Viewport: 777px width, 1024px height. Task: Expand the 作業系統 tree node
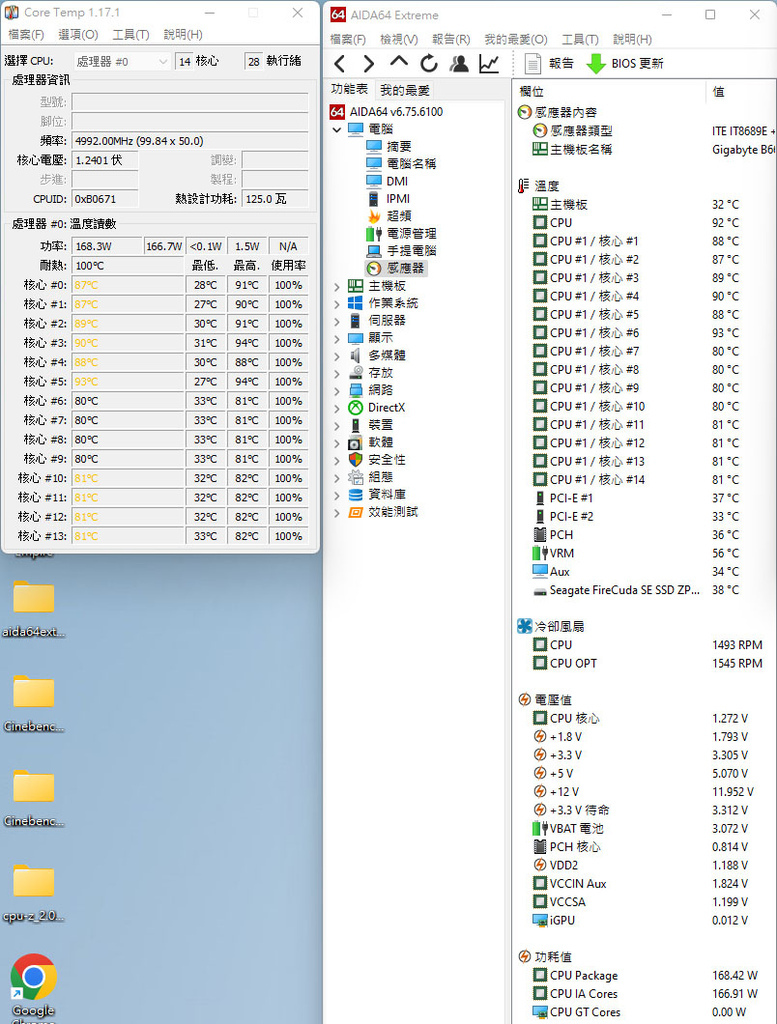(337, 303)
